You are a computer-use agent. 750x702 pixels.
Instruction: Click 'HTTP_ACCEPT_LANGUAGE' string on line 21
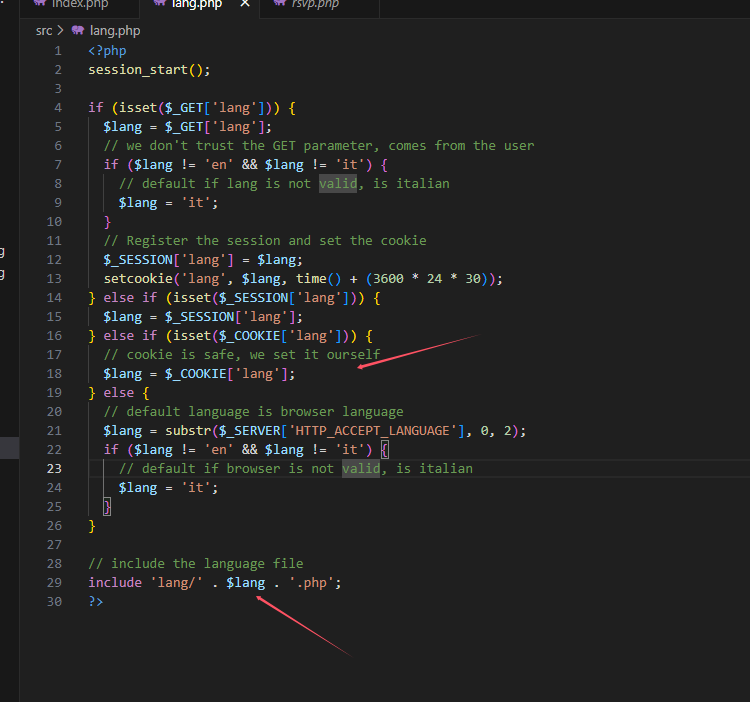pyautogui.click(x=373, y=431)
